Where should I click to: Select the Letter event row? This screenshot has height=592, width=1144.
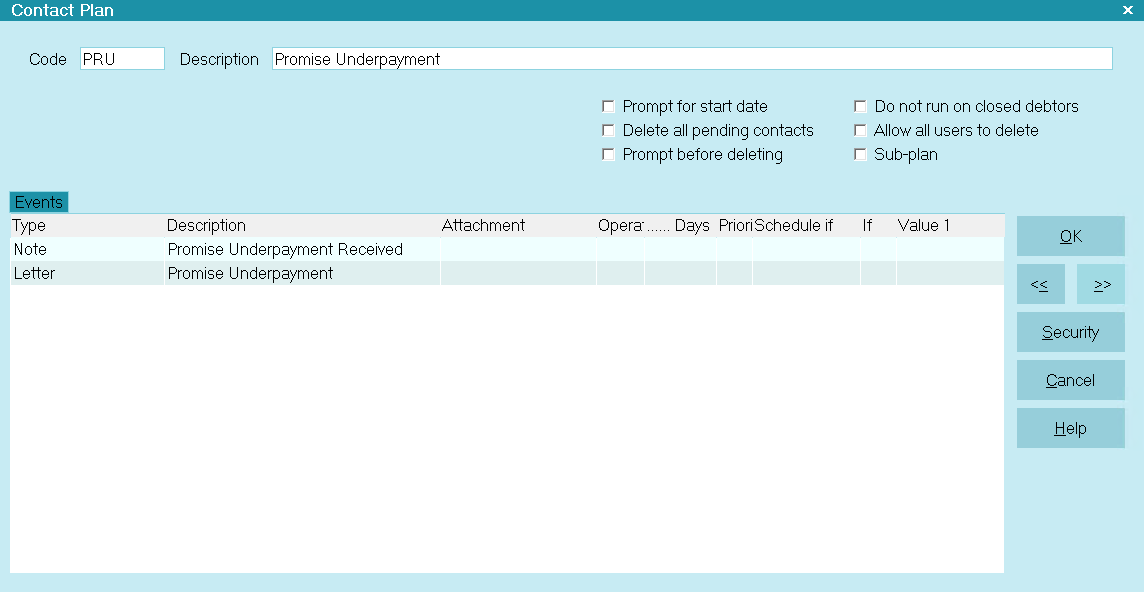[507, 274]
